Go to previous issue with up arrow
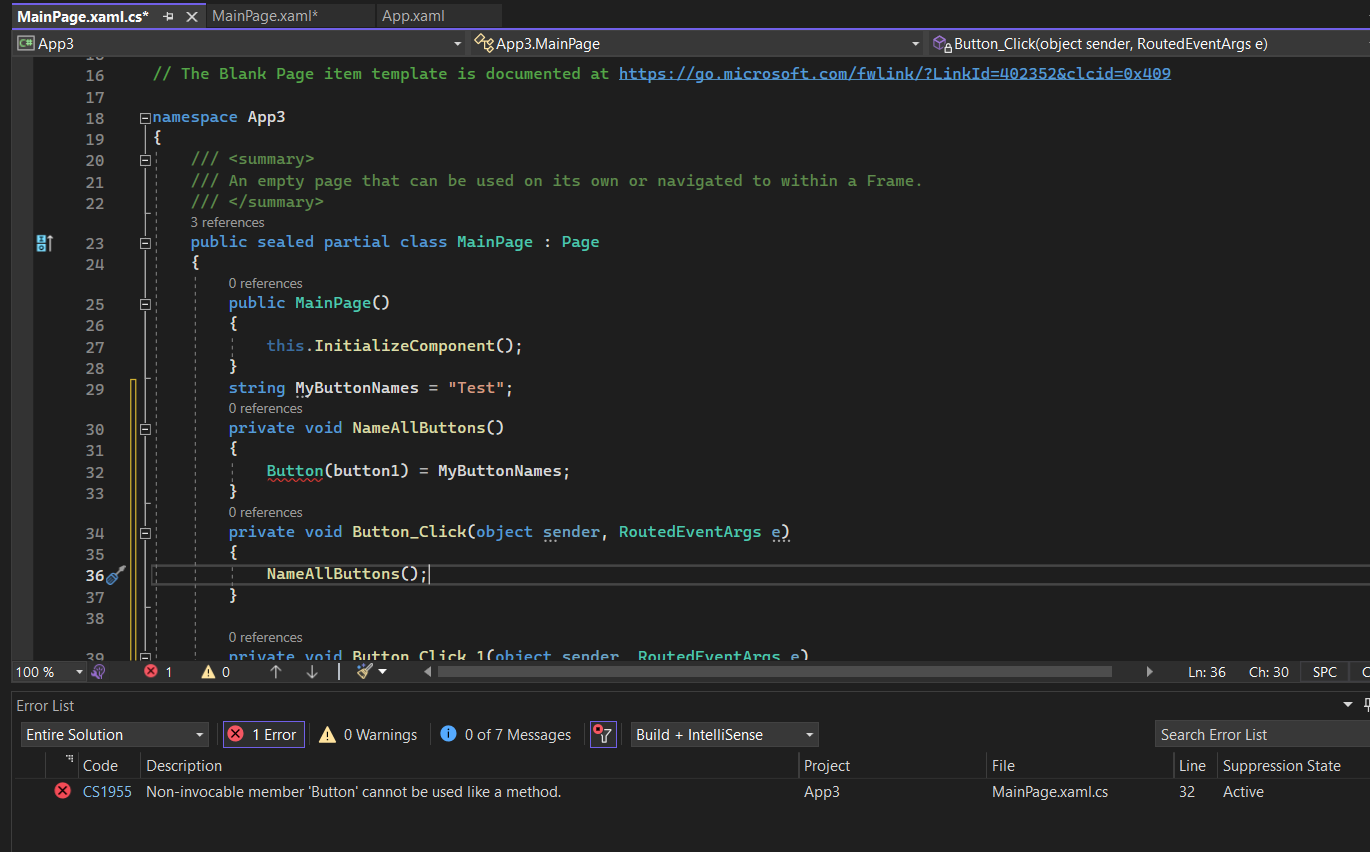Viewport: 1370px width, 852px height. [276, 672]
